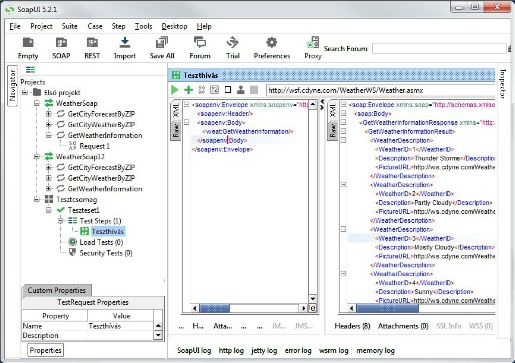
Task: Select the Tesztcsomag test suite
Action: point(76,199)
